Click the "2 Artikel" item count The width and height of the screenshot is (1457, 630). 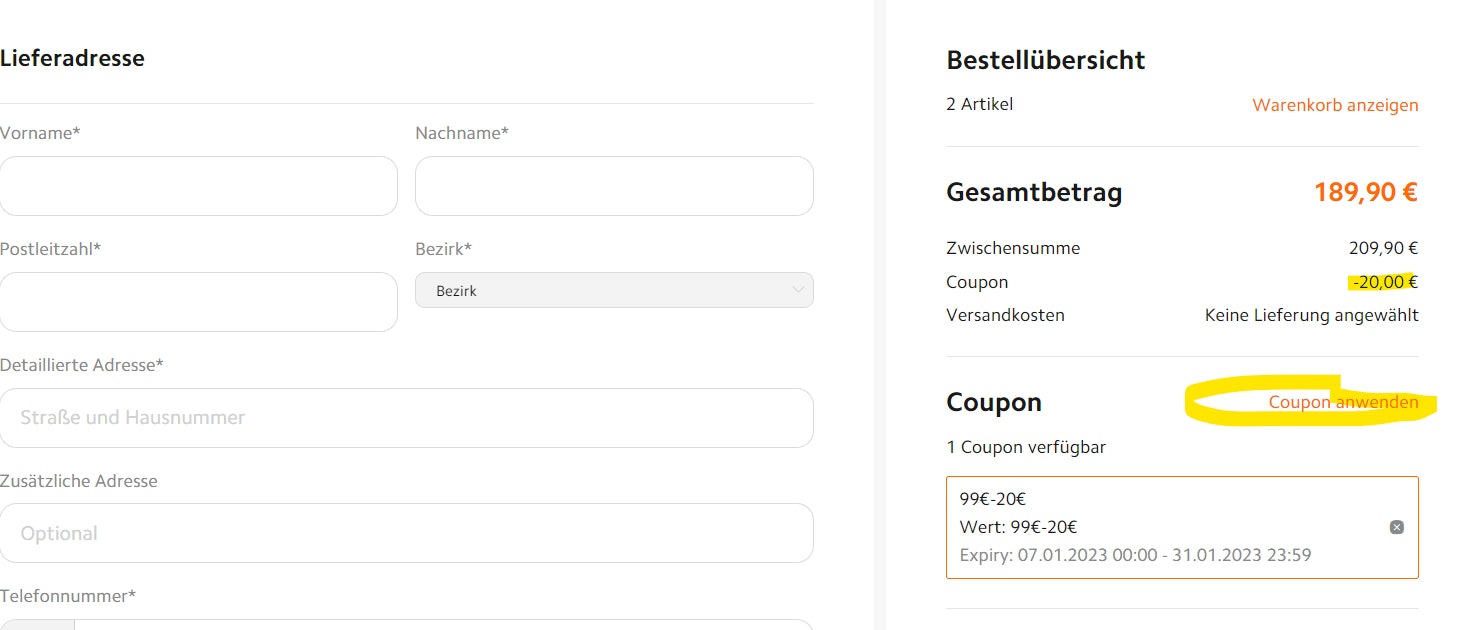pos(979,104)
